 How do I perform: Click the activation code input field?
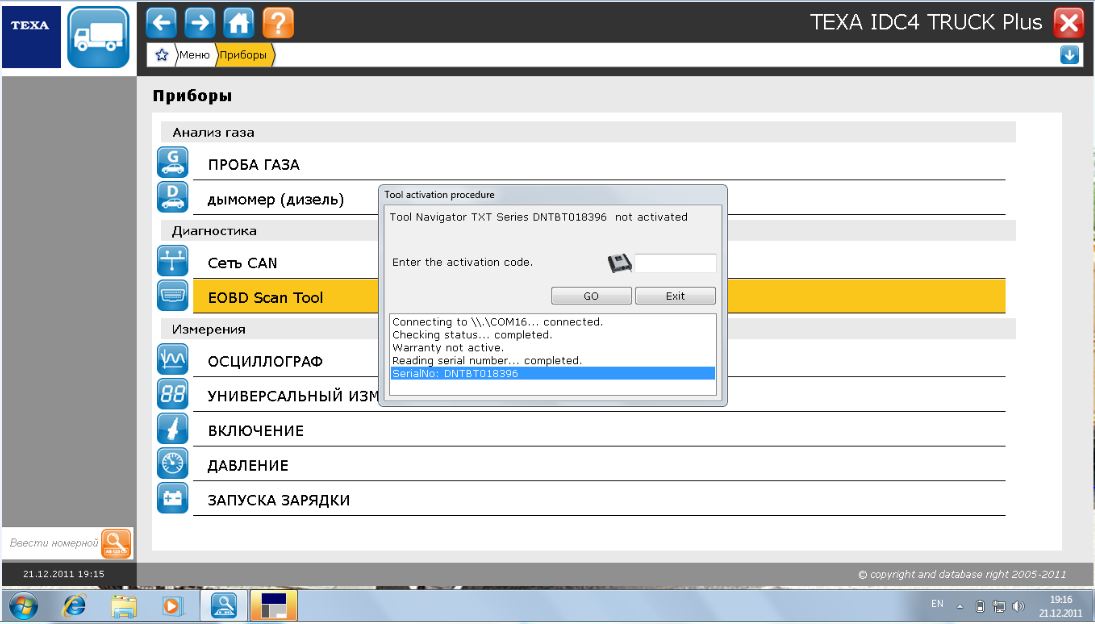click(676, 263)
